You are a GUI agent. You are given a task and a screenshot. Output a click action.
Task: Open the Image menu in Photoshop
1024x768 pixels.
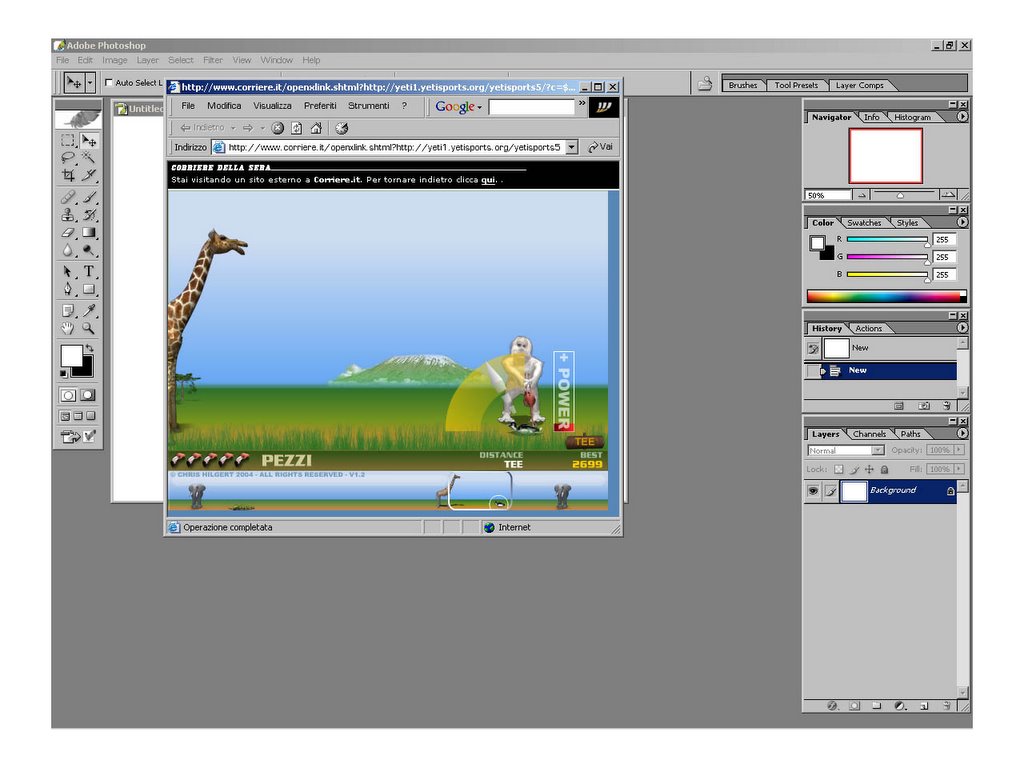[x=115, y=60]
